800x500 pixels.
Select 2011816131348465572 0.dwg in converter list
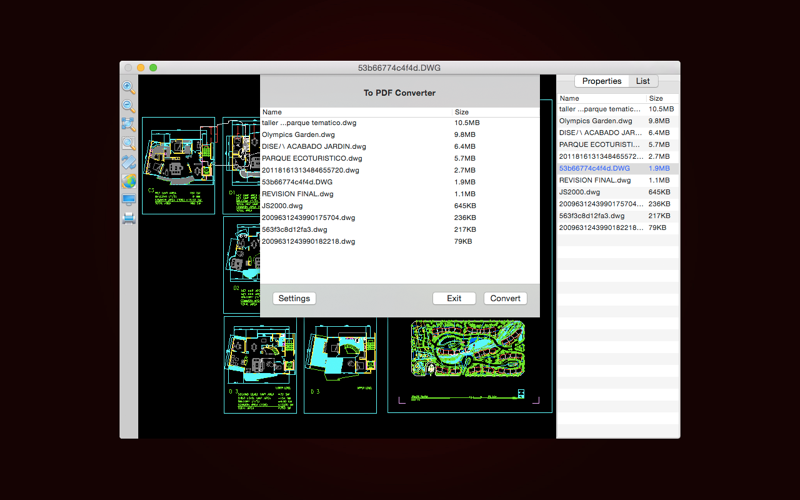pyautogui.click(x=400, y=170)
